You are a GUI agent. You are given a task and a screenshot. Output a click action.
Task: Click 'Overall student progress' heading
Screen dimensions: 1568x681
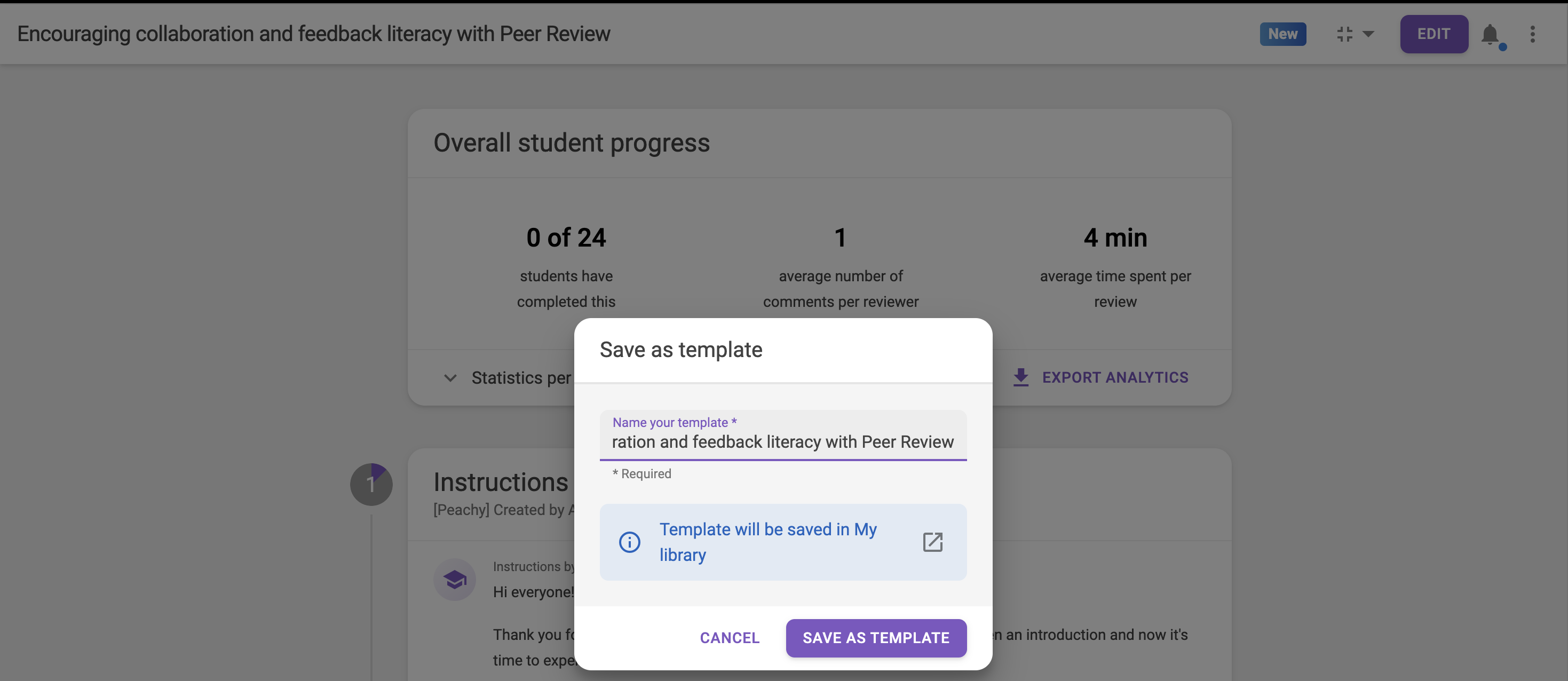(x=572, y=144)
